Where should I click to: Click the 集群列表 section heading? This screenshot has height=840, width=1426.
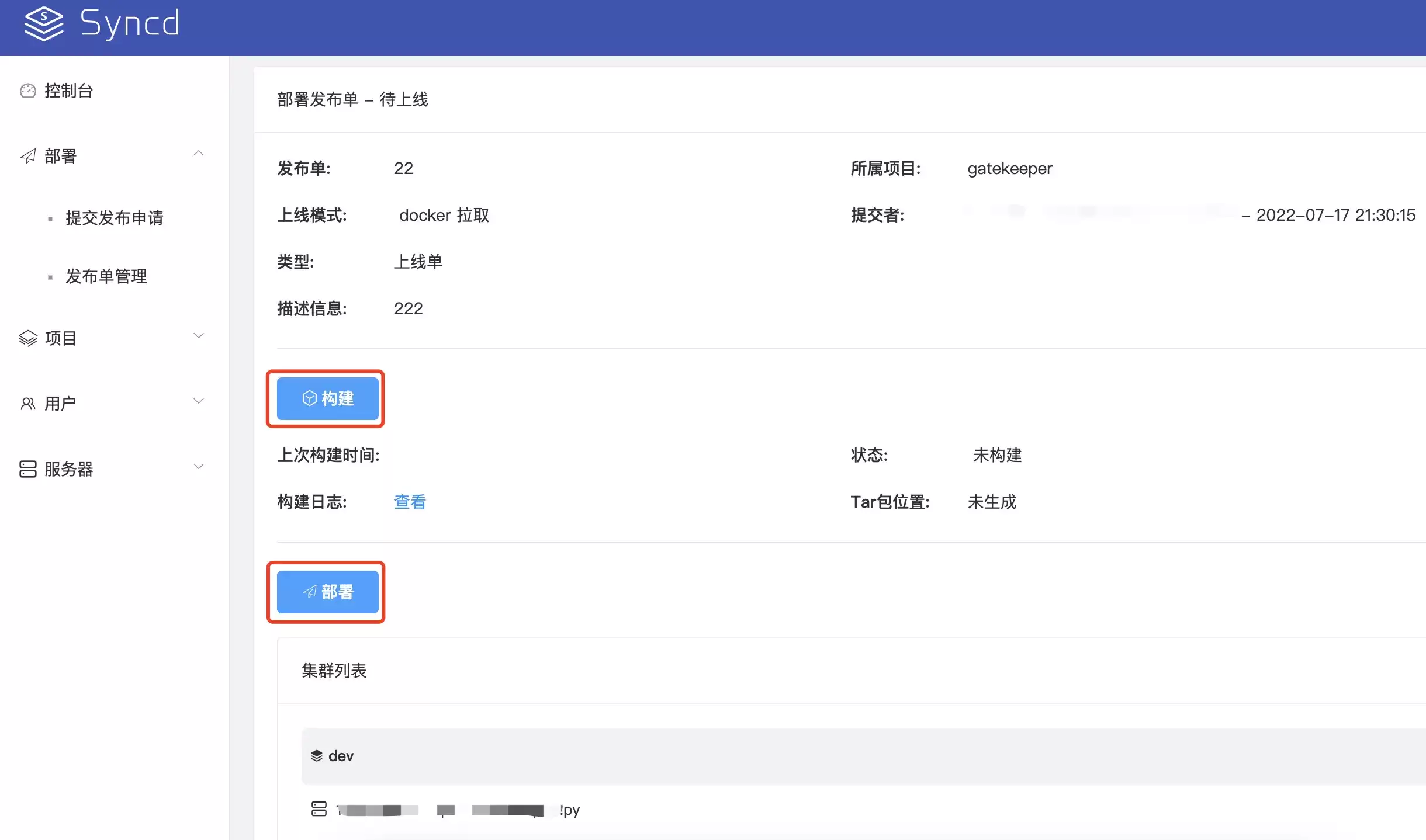[x=334, y=671]
